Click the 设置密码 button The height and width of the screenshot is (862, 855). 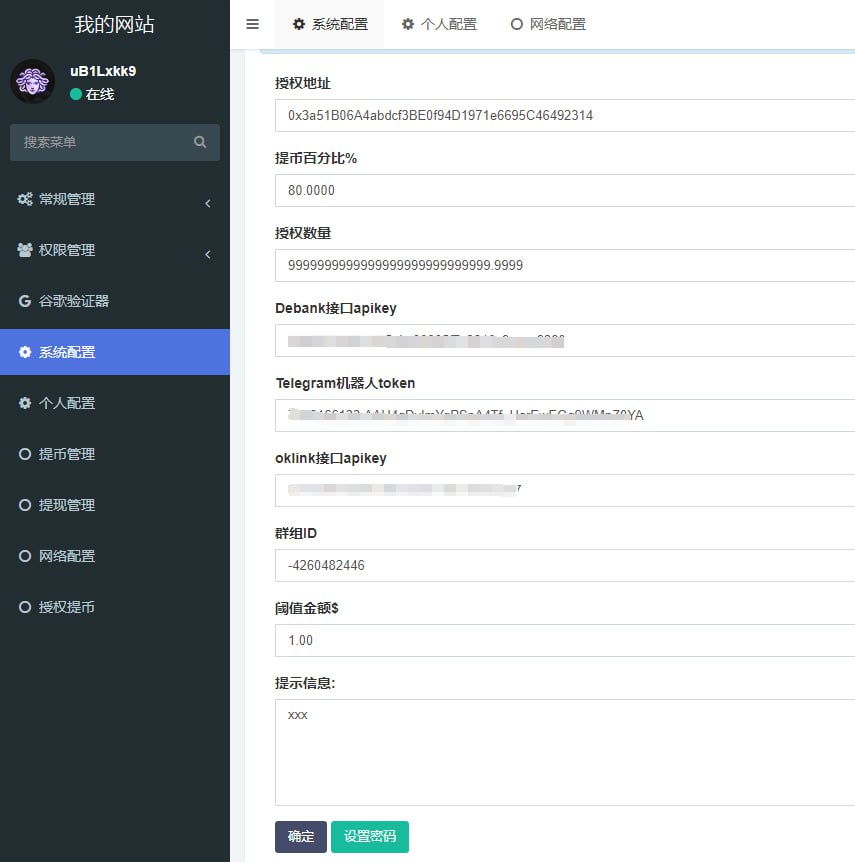click(369, 837)
